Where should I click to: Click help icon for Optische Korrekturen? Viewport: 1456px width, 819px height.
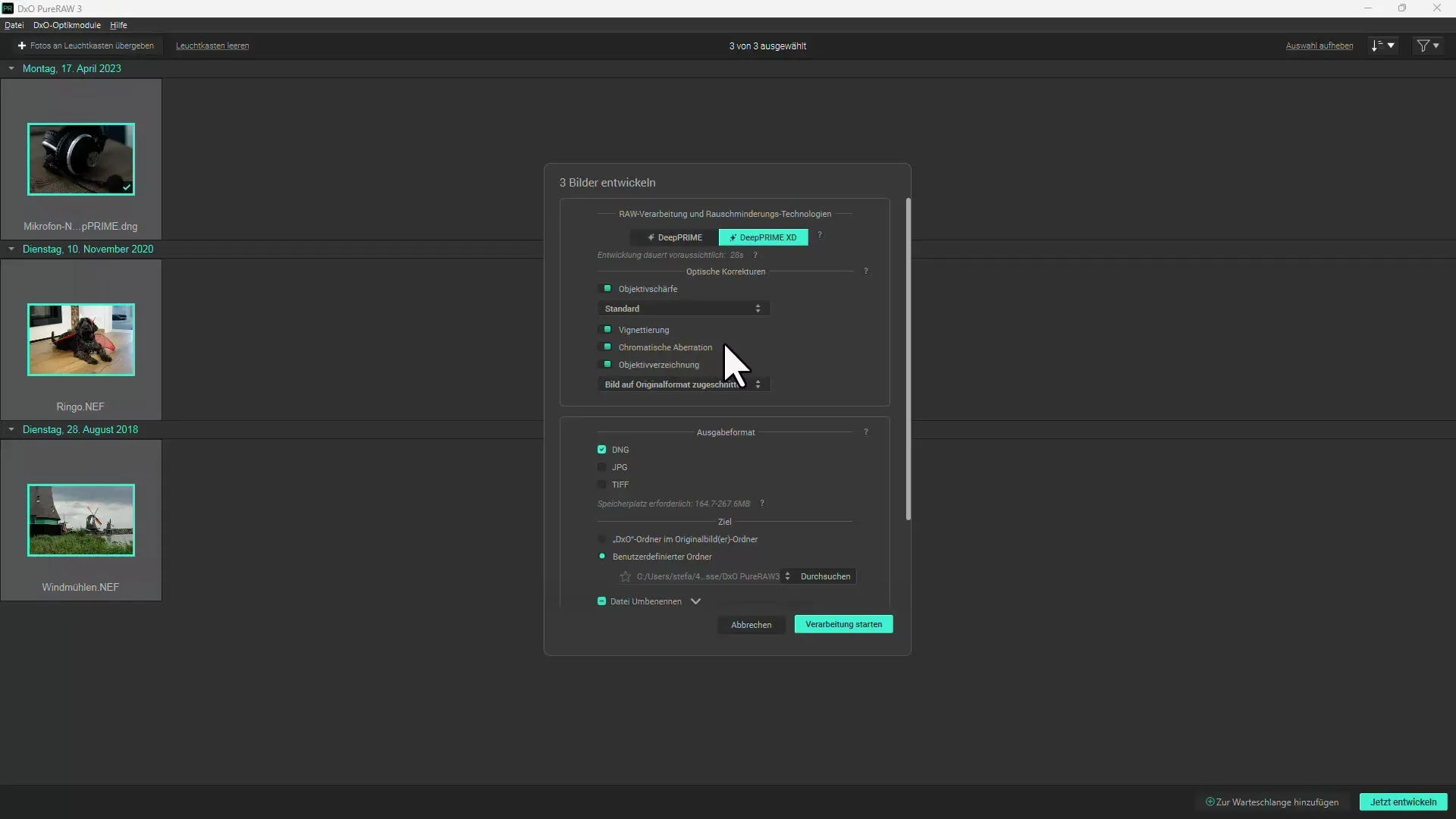coord(866,271)
